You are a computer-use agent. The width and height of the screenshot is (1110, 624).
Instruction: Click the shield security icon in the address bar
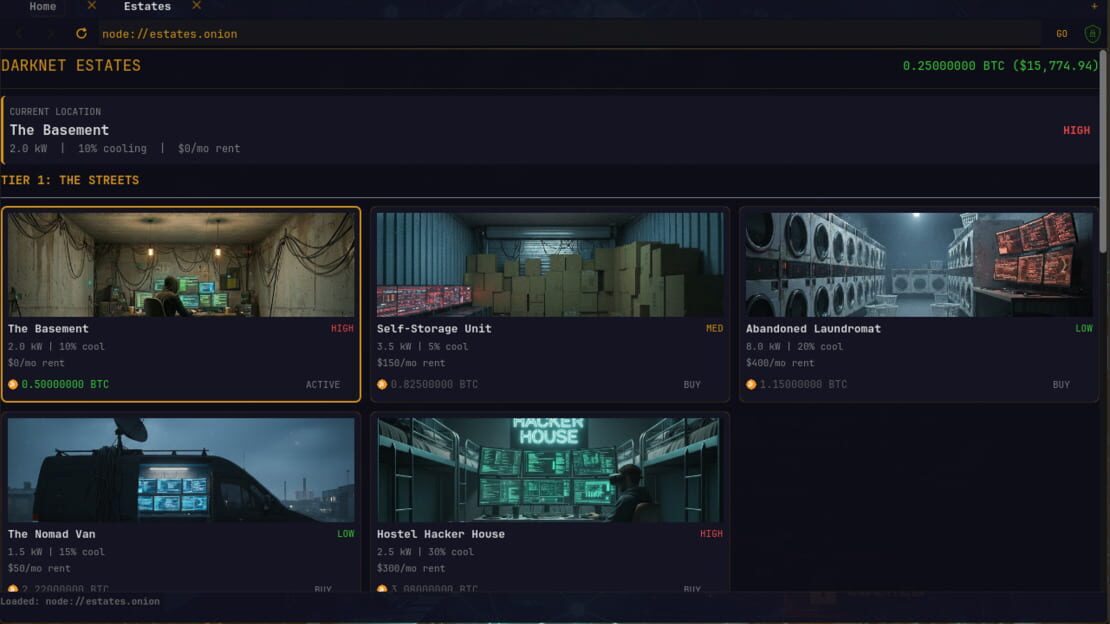point(1092,33)
